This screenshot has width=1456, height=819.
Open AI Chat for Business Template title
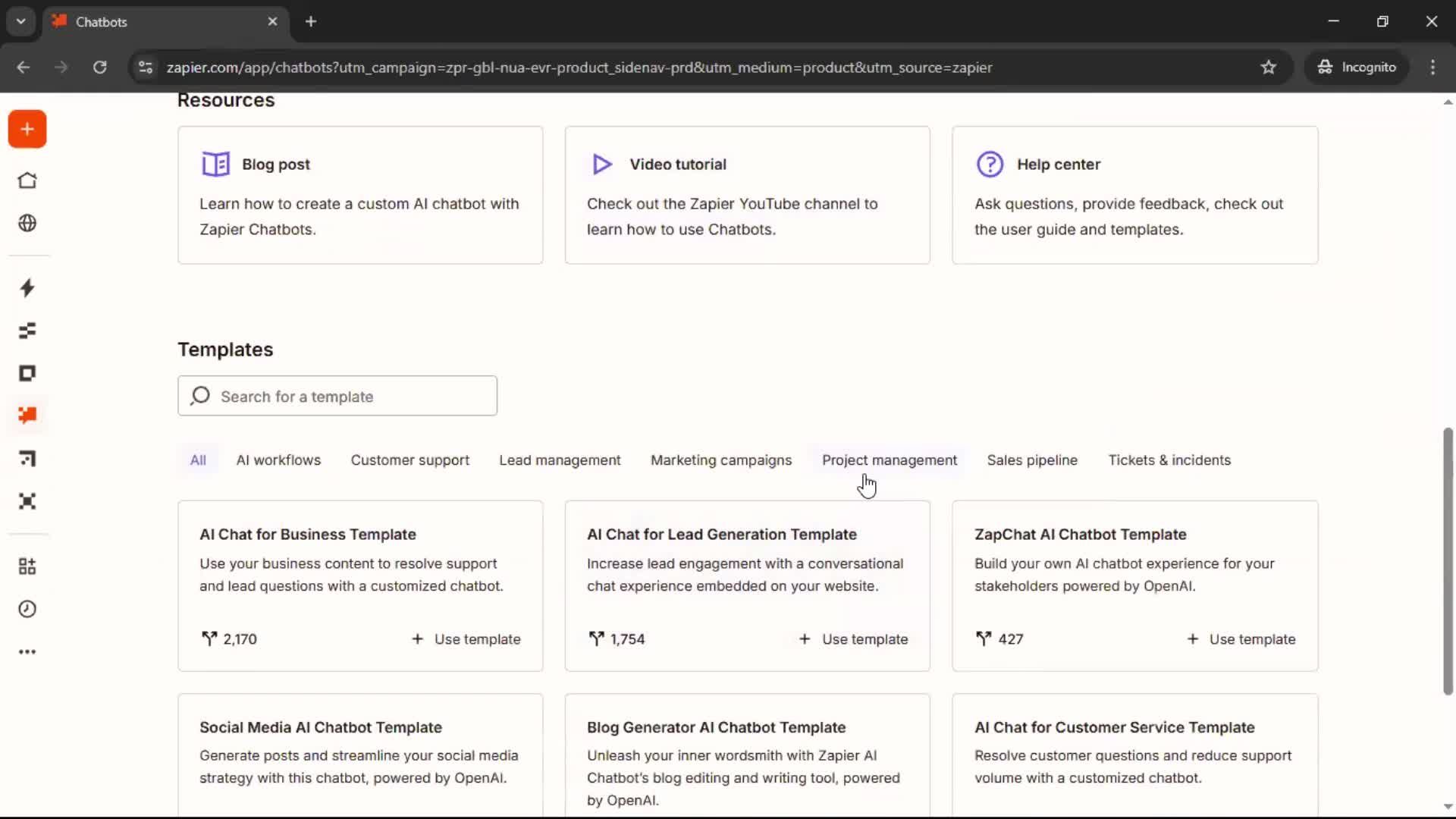tap(308, 535)
